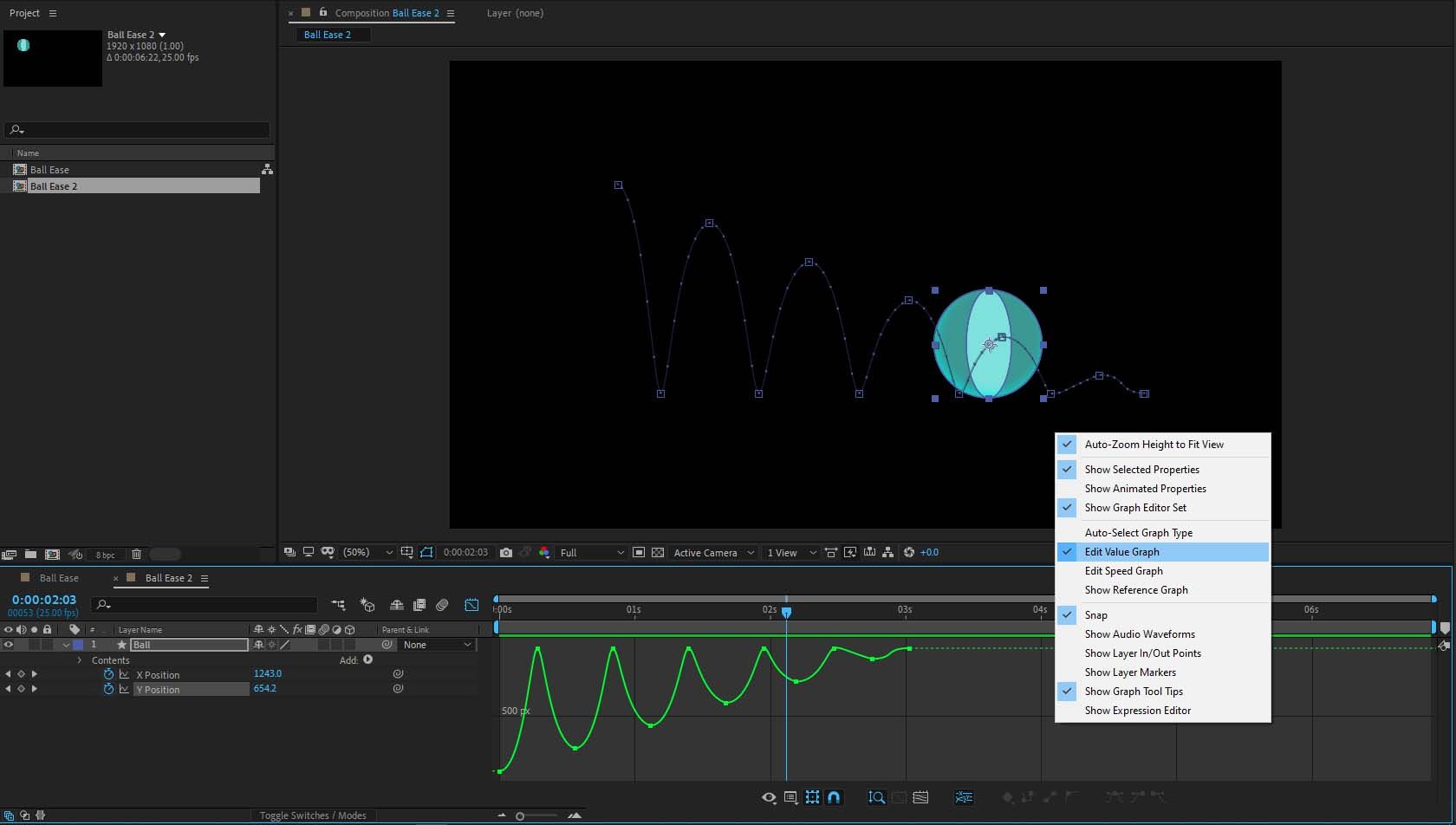The width and height of the screenshot is (1456, 825).
Task: Click the timeline zoom slider handle
Action: [520, 815]
